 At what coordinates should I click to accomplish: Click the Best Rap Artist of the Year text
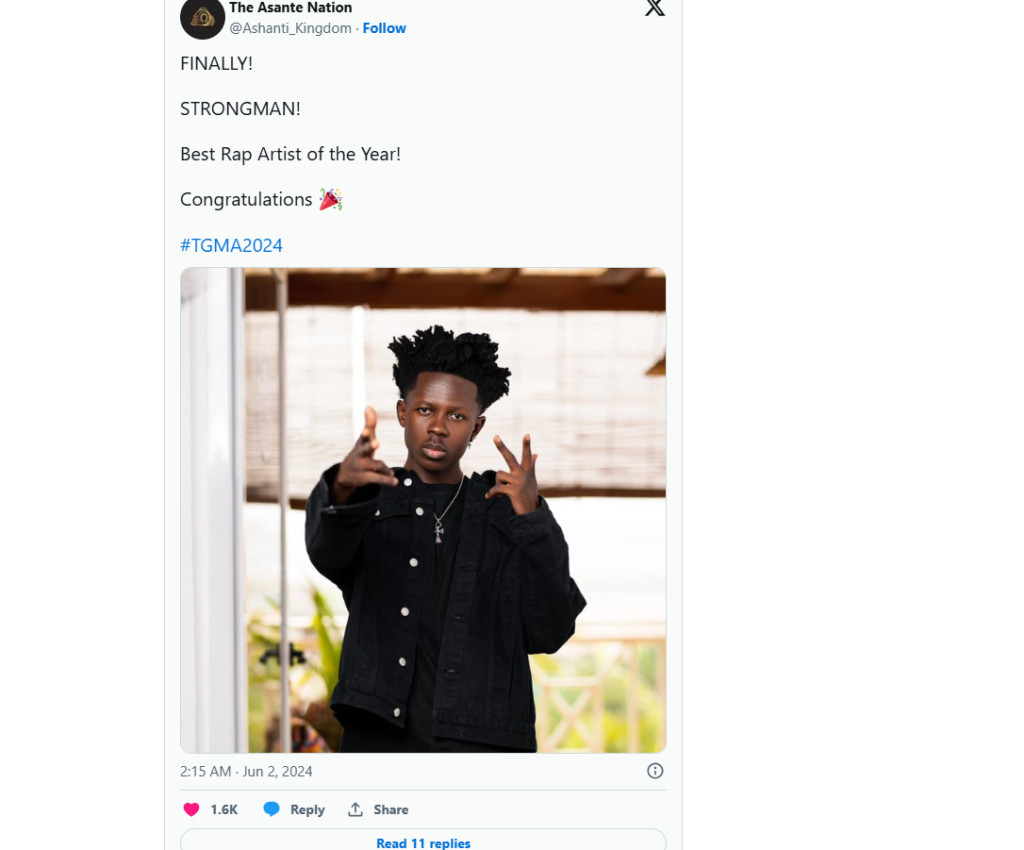click(x=290, y=154)
